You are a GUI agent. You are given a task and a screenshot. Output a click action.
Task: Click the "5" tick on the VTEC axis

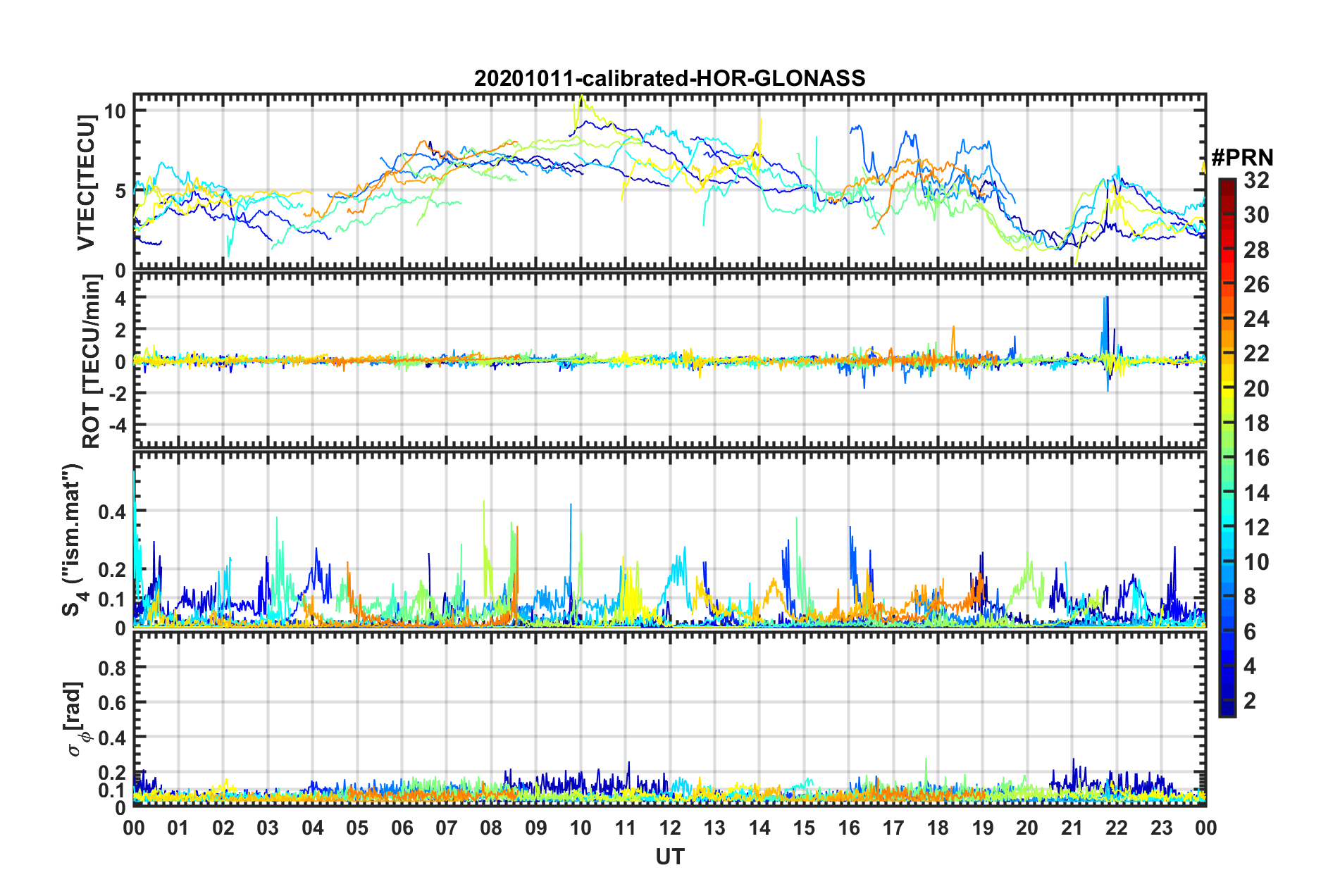point(120,191)
